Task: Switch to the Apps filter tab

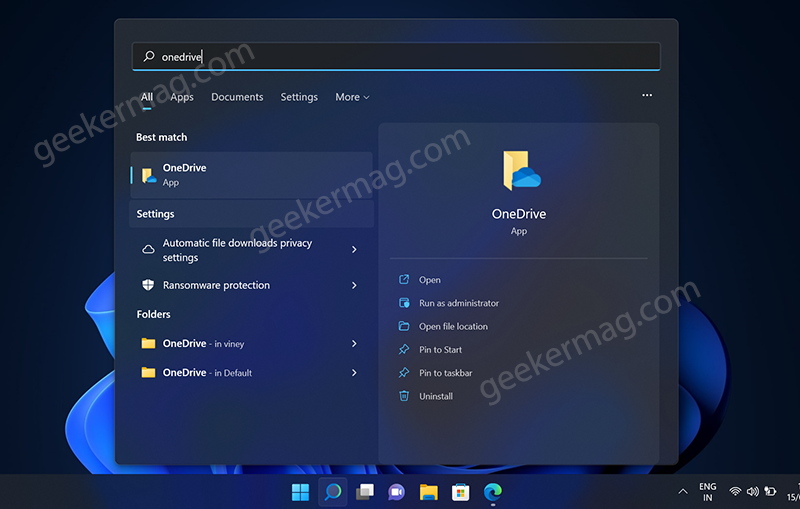Action: pyautogui.click(x=182, y=97)
